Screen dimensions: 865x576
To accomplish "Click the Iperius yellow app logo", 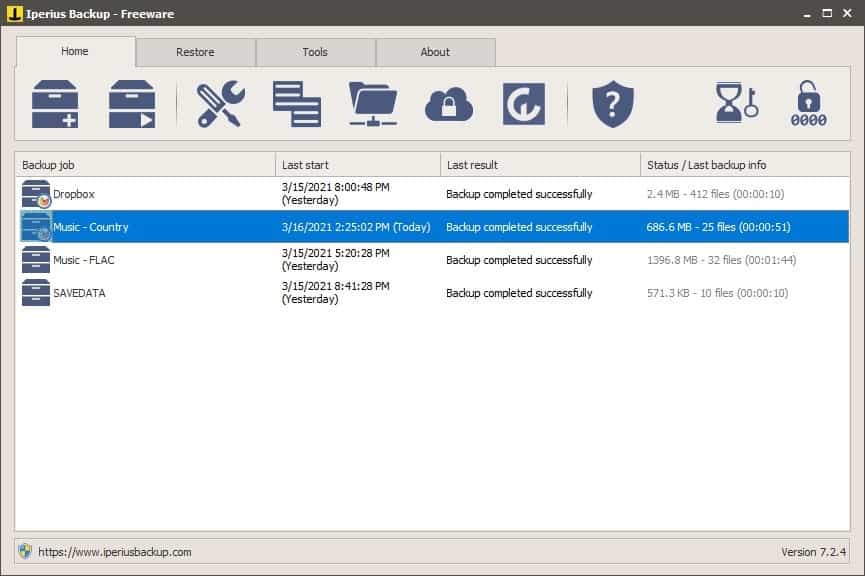I will [15, 13].
